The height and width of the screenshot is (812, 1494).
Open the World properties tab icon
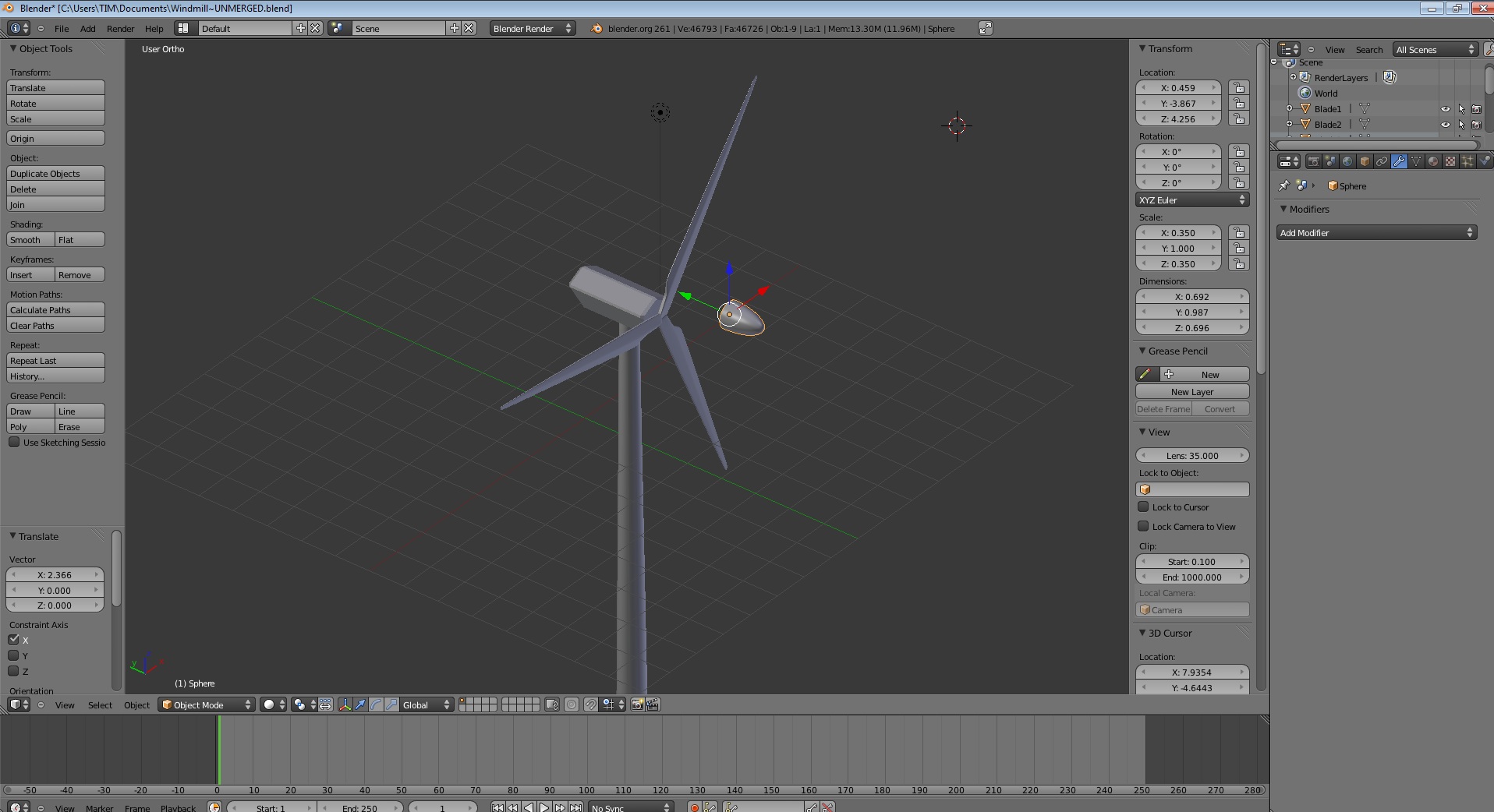point(1348,161)
